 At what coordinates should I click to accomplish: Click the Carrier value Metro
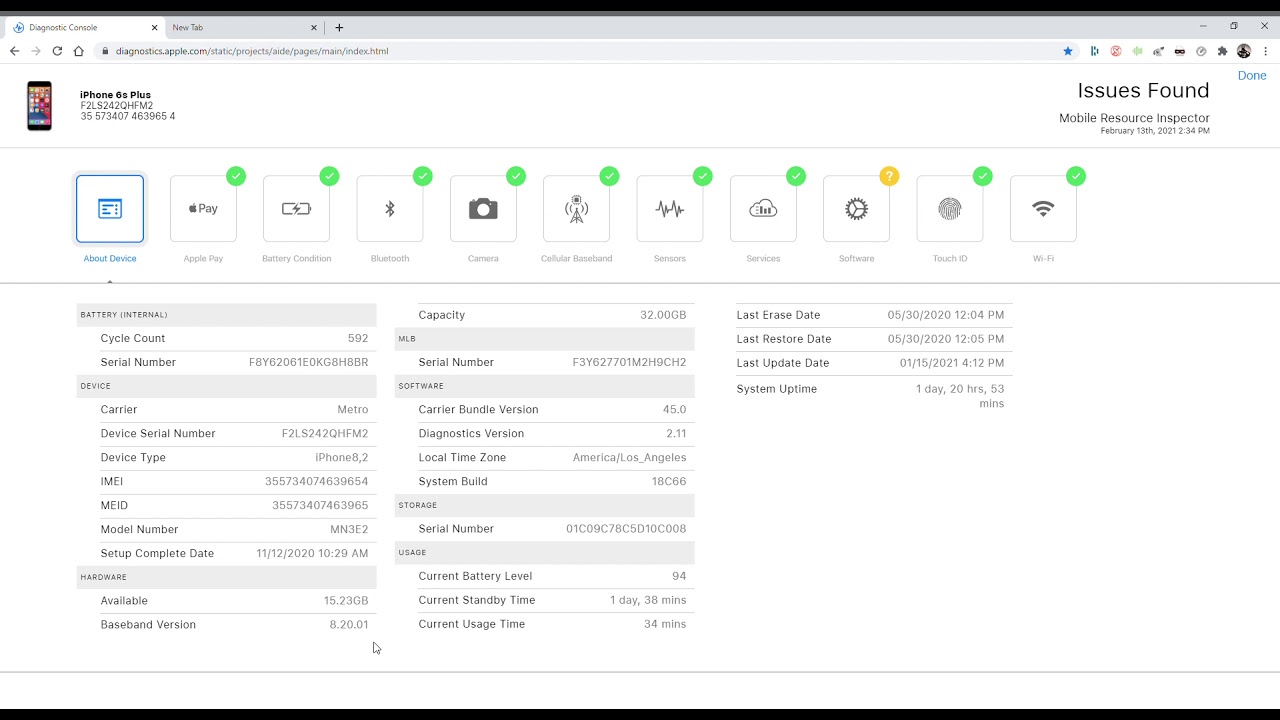coord(353,409)
